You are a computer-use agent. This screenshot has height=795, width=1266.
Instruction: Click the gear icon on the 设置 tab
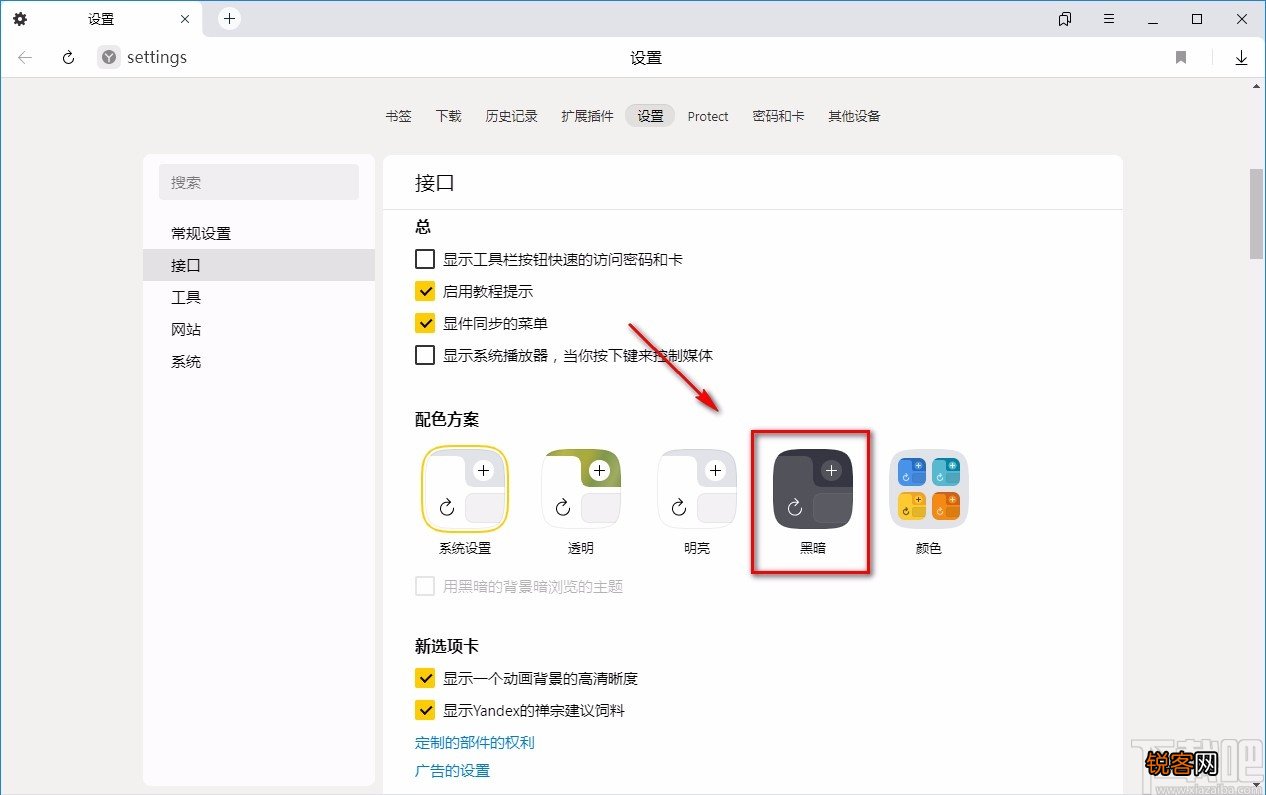20,19
